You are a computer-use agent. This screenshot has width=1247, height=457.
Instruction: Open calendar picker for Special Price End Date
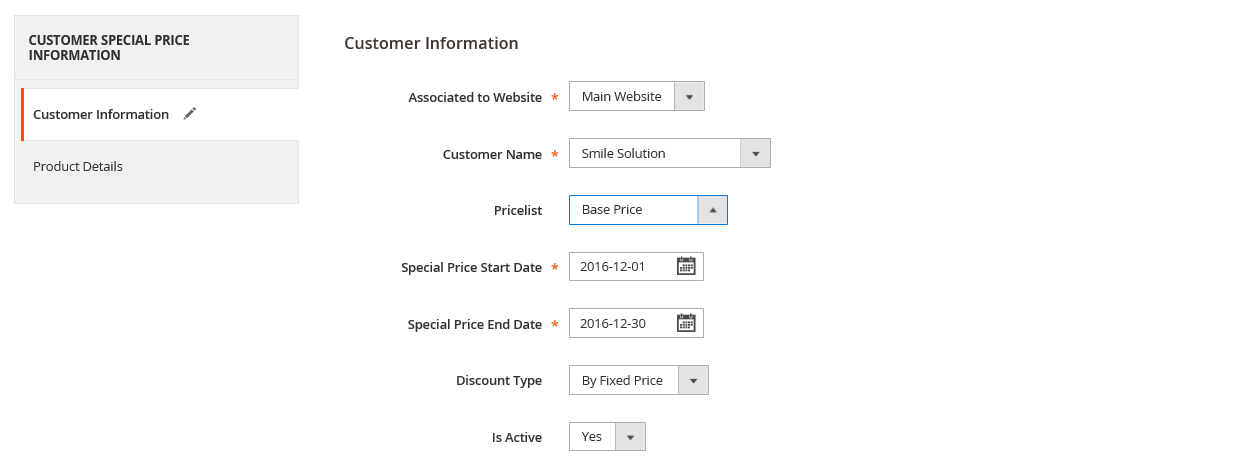pos(686,323)
